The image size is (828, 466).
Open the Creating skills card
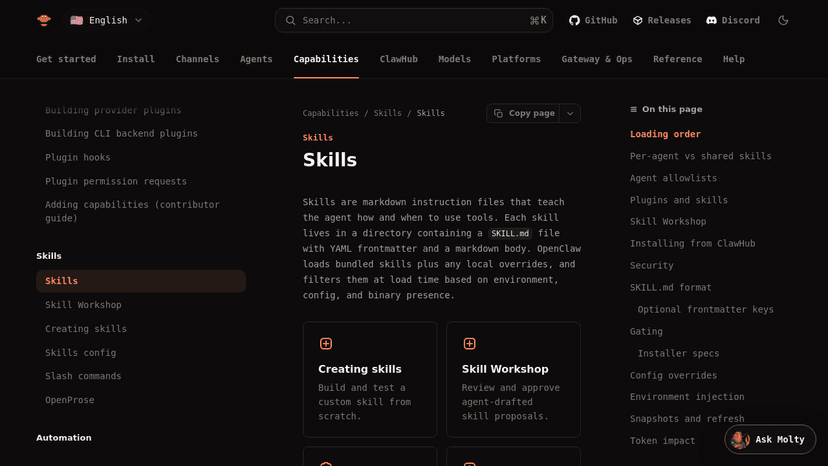(370, 379)
